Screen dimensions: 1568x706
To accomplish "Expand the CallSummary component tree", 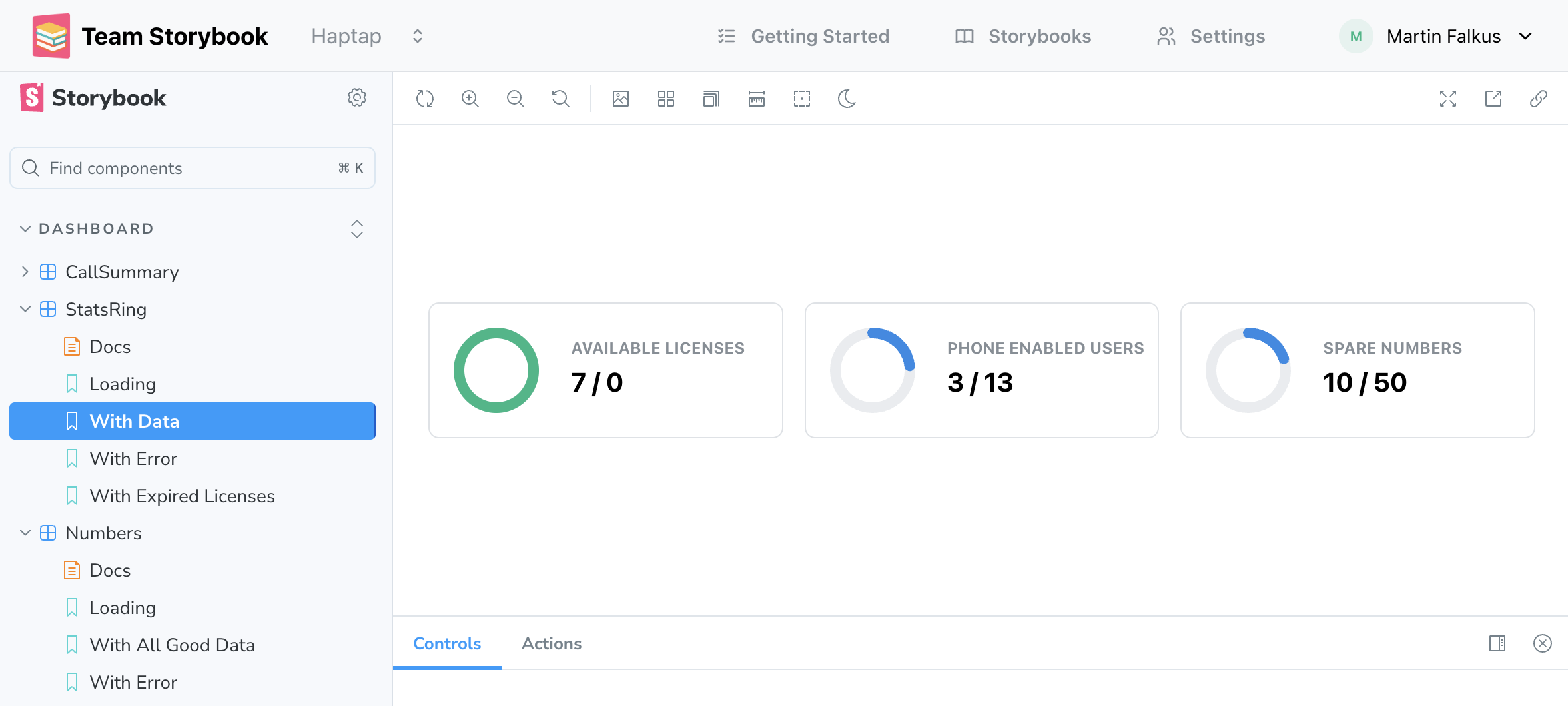I will 25,272.
